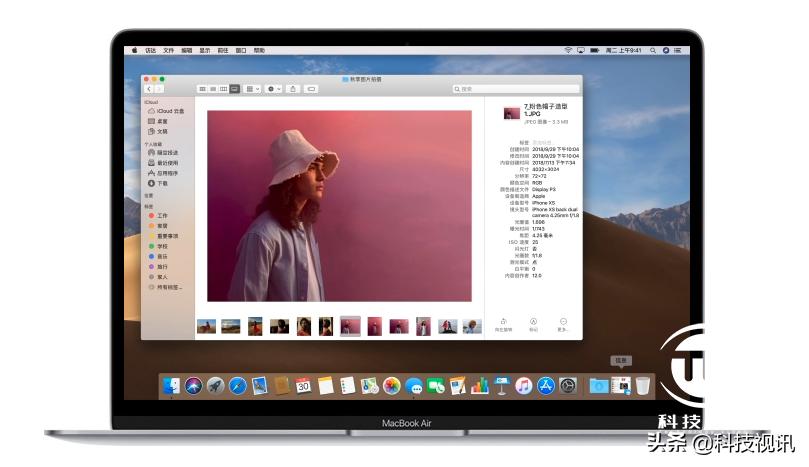
Task: Click the Share toolbar button
Action: point(293,89)
